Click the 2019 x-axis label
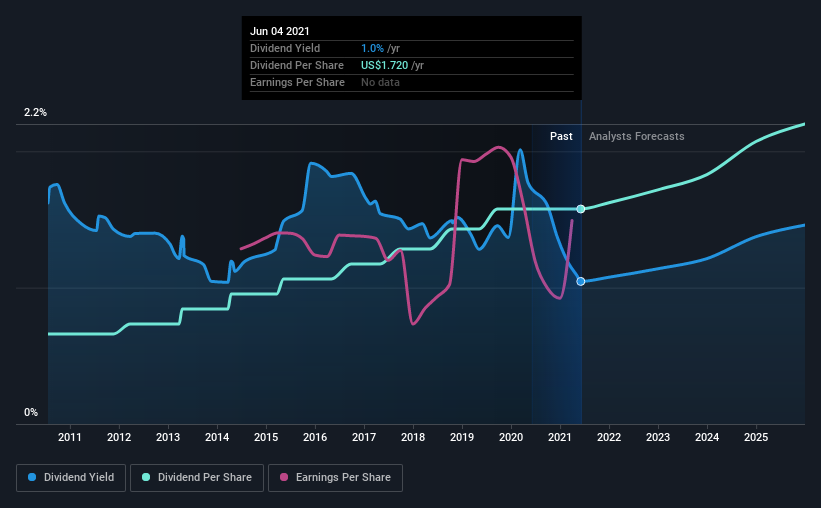This screenshot has width=821, height=508. click(x=462, y=437)
